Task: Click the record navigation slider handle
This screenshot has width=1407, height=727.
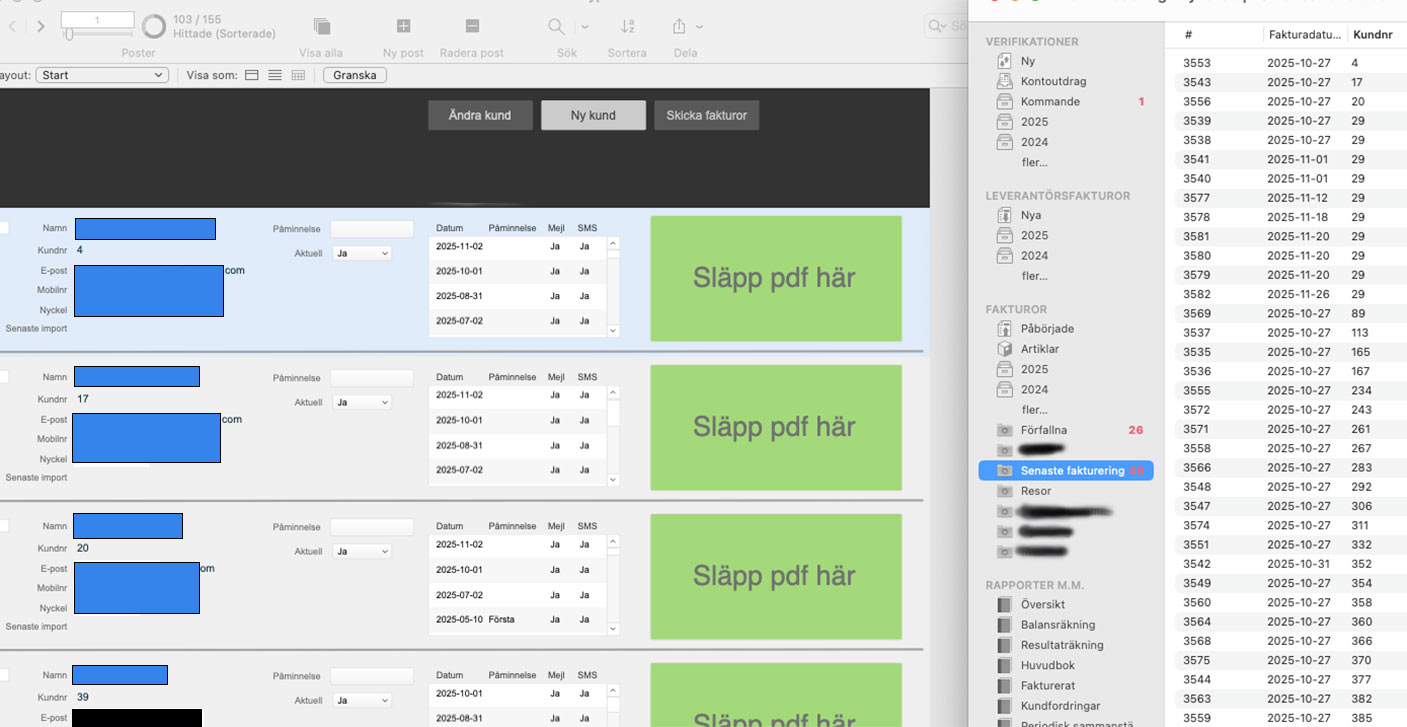Action: 69,35
